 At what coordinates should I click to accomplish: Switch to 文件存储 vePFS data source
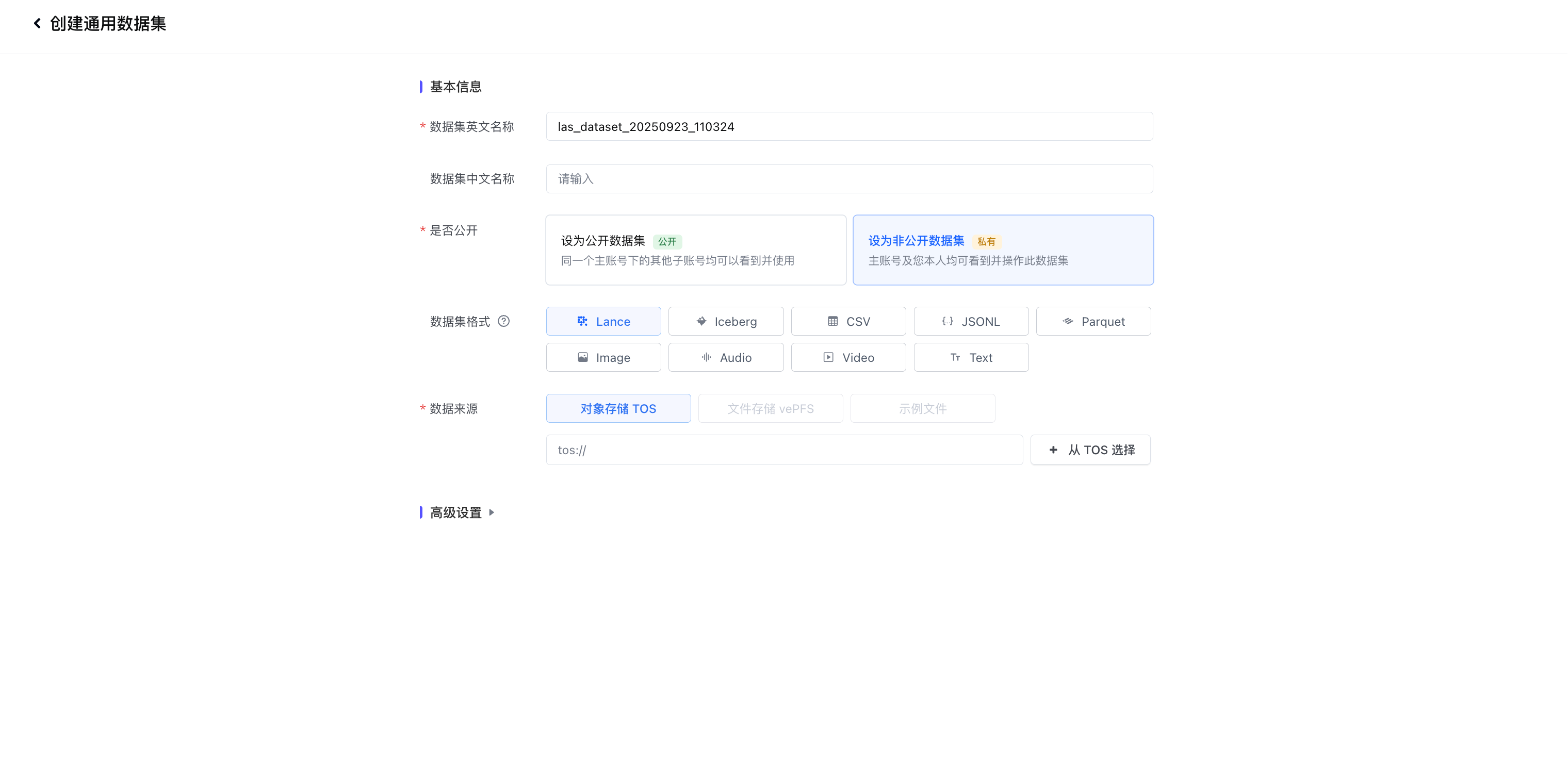pos(770,408)
